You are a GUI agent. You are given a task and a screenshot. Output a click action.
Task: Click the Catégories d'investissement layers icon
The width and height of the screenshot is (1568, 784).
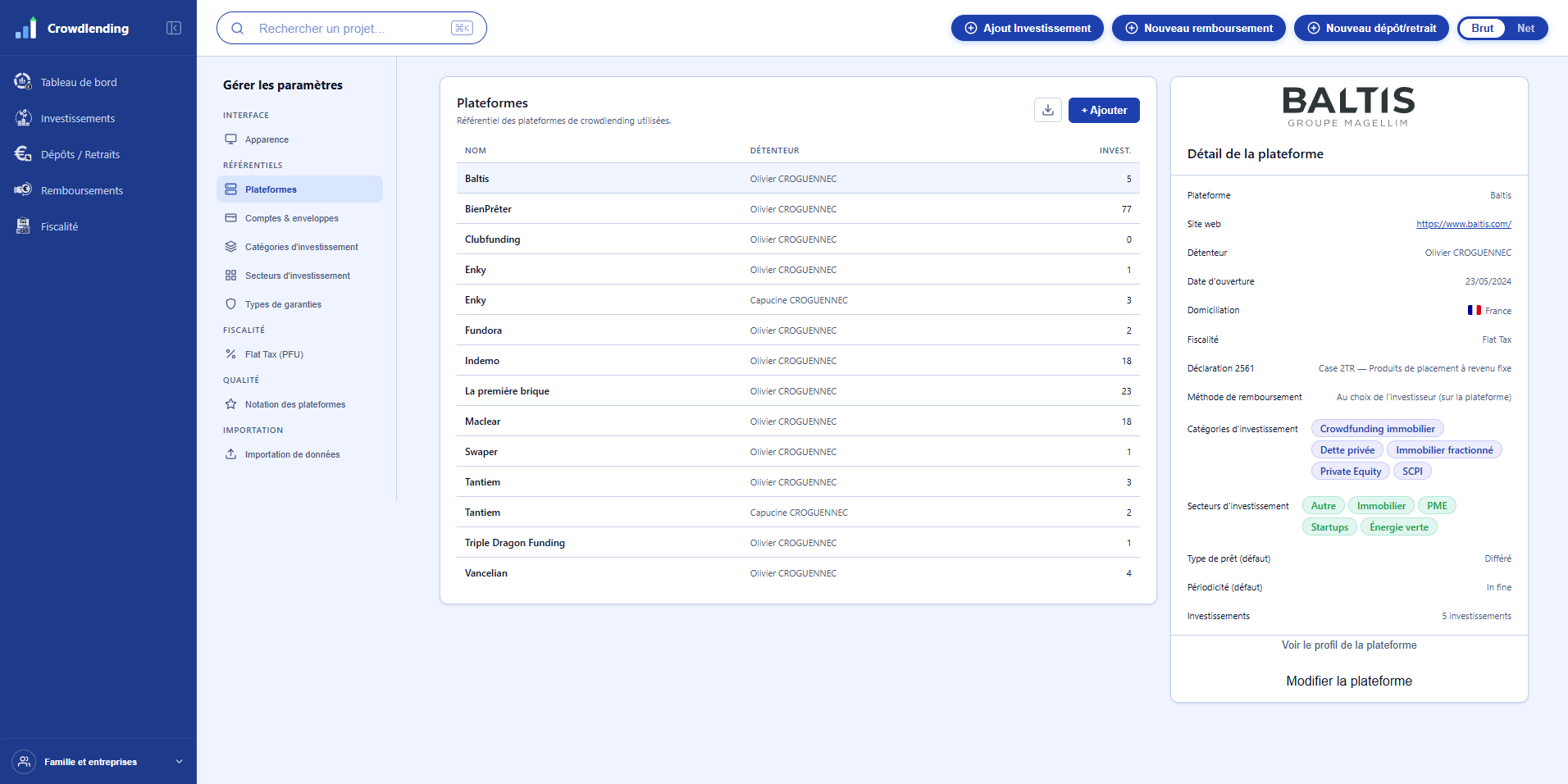[231, 247]
